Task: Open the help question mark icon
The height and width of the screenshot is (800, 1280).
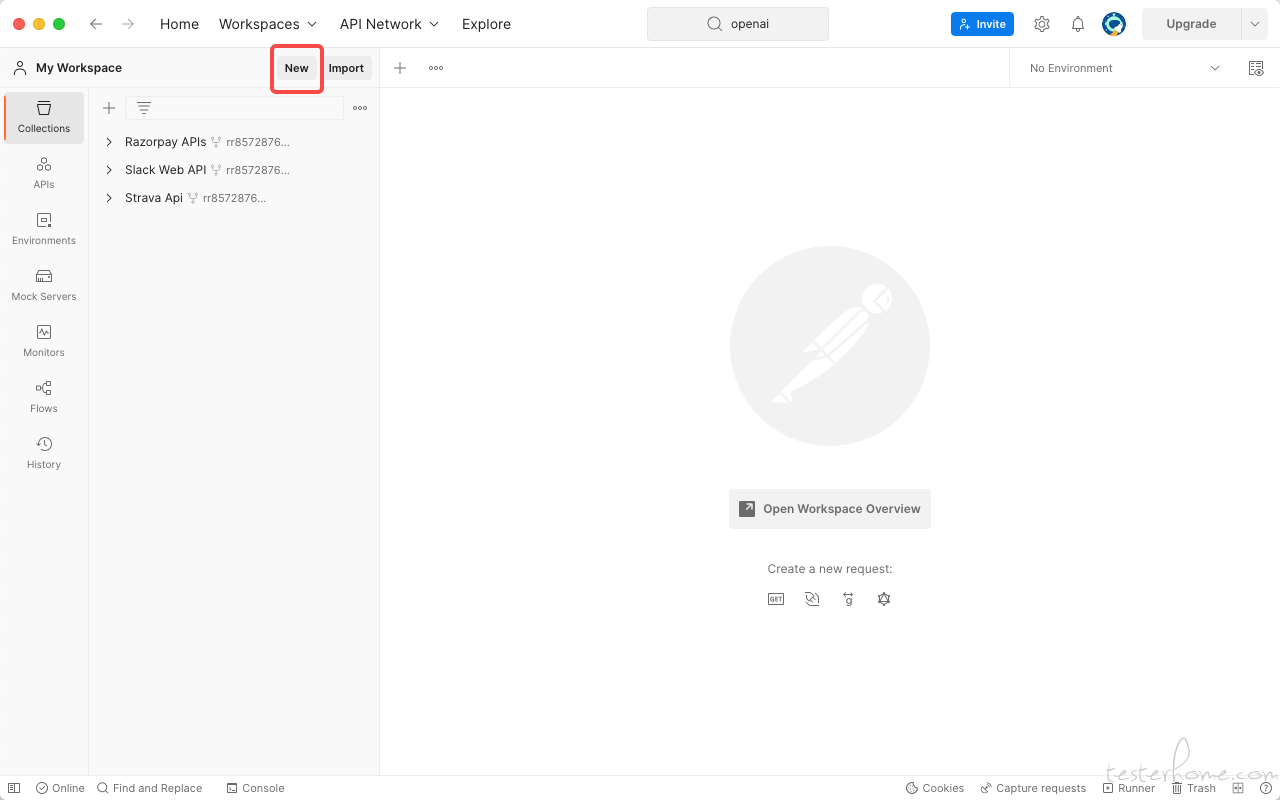Action: click(x=1266, y=788)
